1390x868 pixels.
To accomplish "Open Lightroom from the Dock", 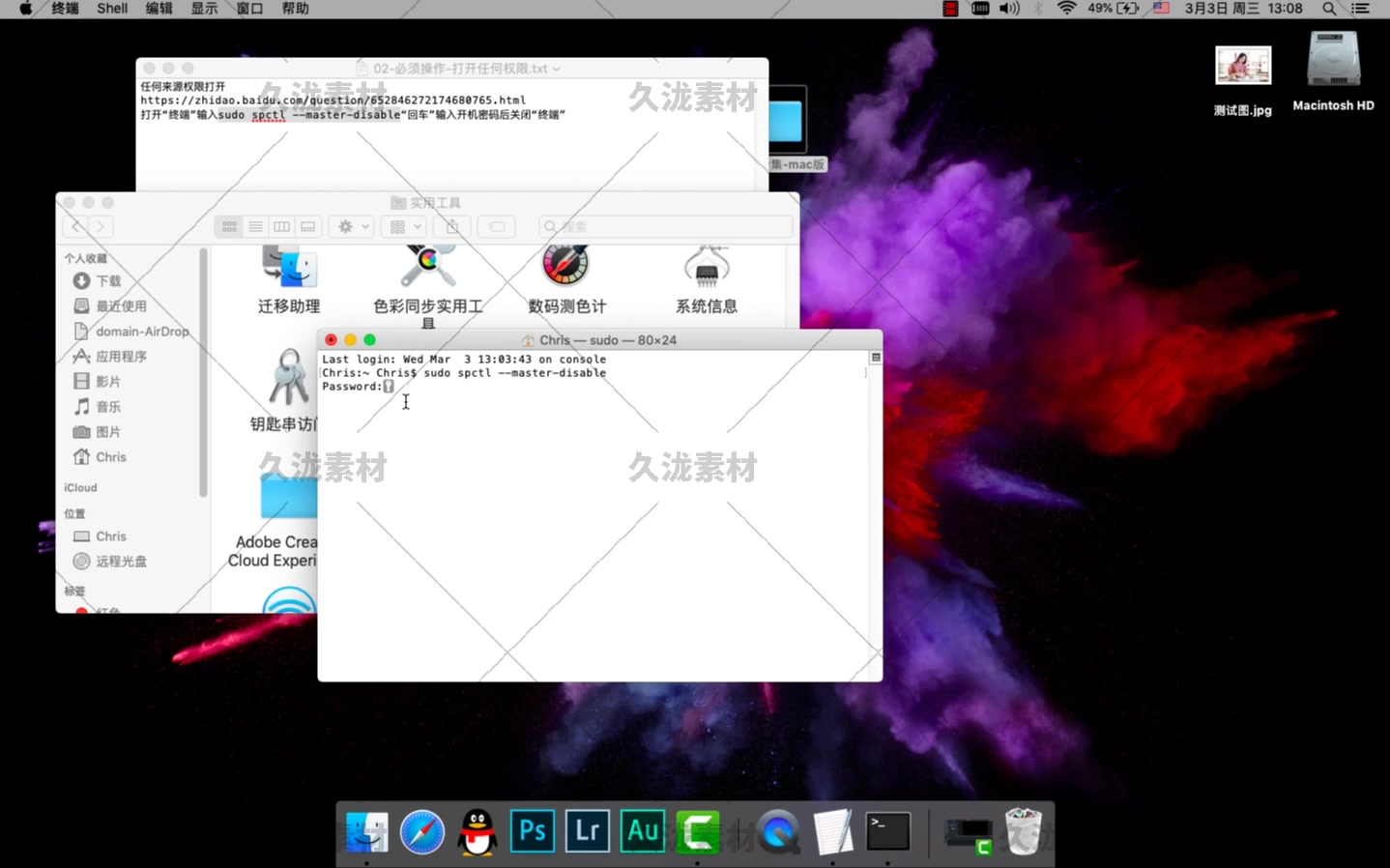I will pyautogui.click(x=586, y=830).
